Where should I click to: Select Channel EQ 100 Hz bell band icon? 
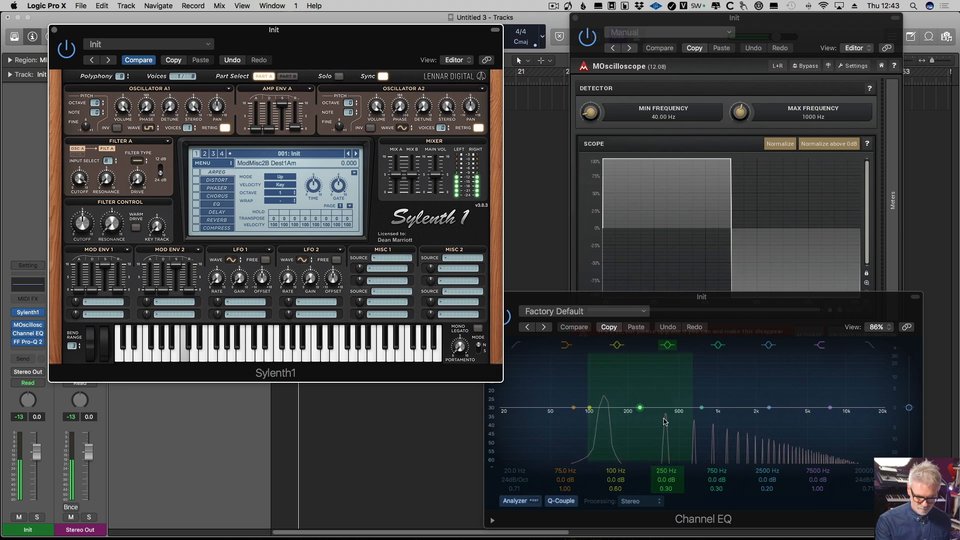tap(617, 345)
